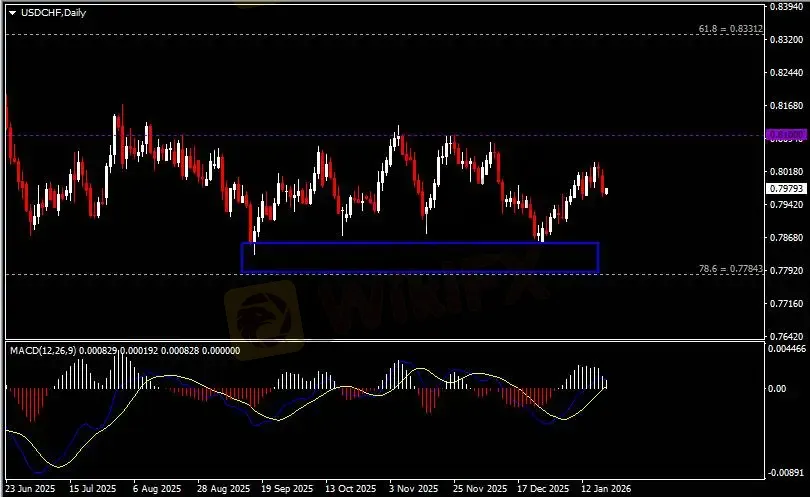The image size is (810, 497).
Task: Click the 0.78680 price axis value
Action: point(786,238)
